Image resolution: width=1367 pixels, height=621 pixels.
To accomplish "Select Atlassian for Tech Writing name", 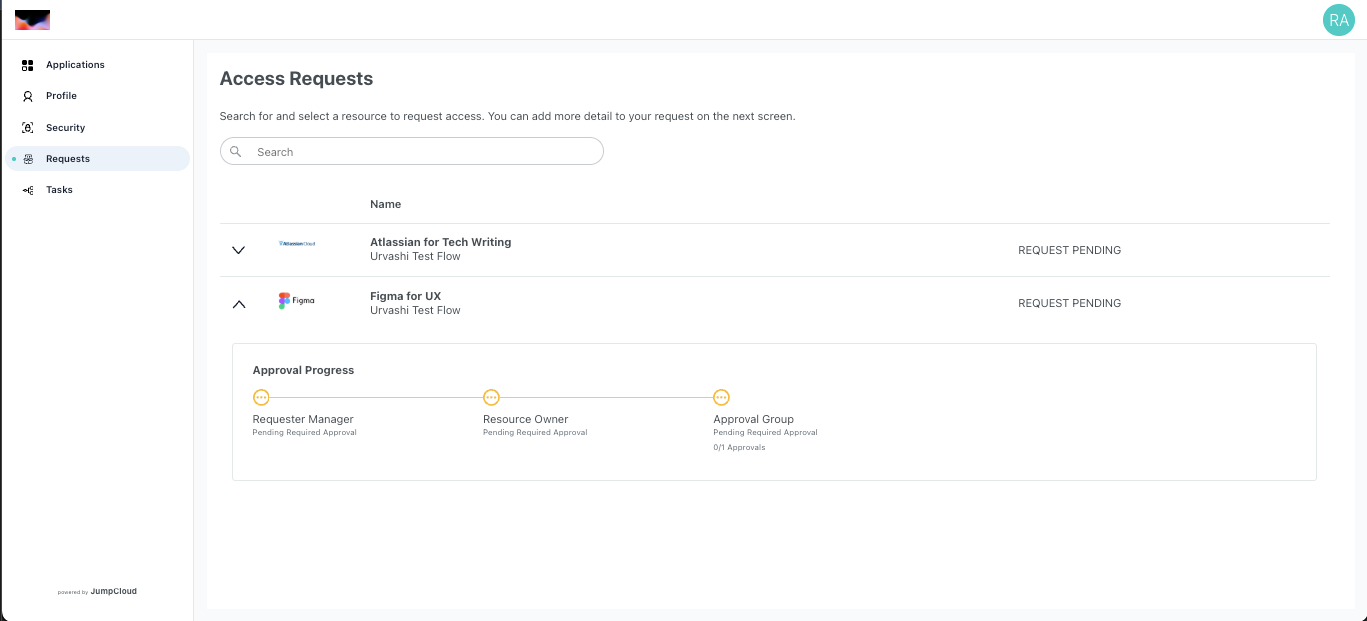I will click(440, 242).
